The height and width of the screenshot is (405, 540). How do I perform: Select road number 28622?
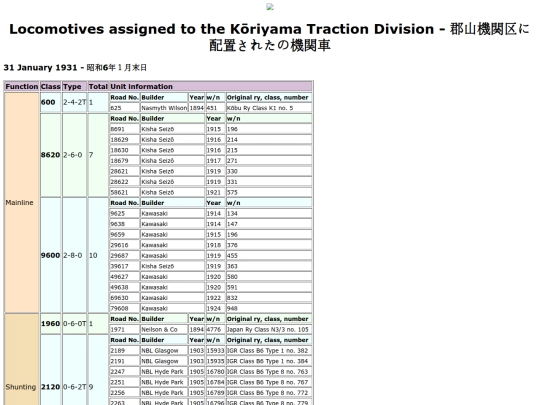(125, 182)
